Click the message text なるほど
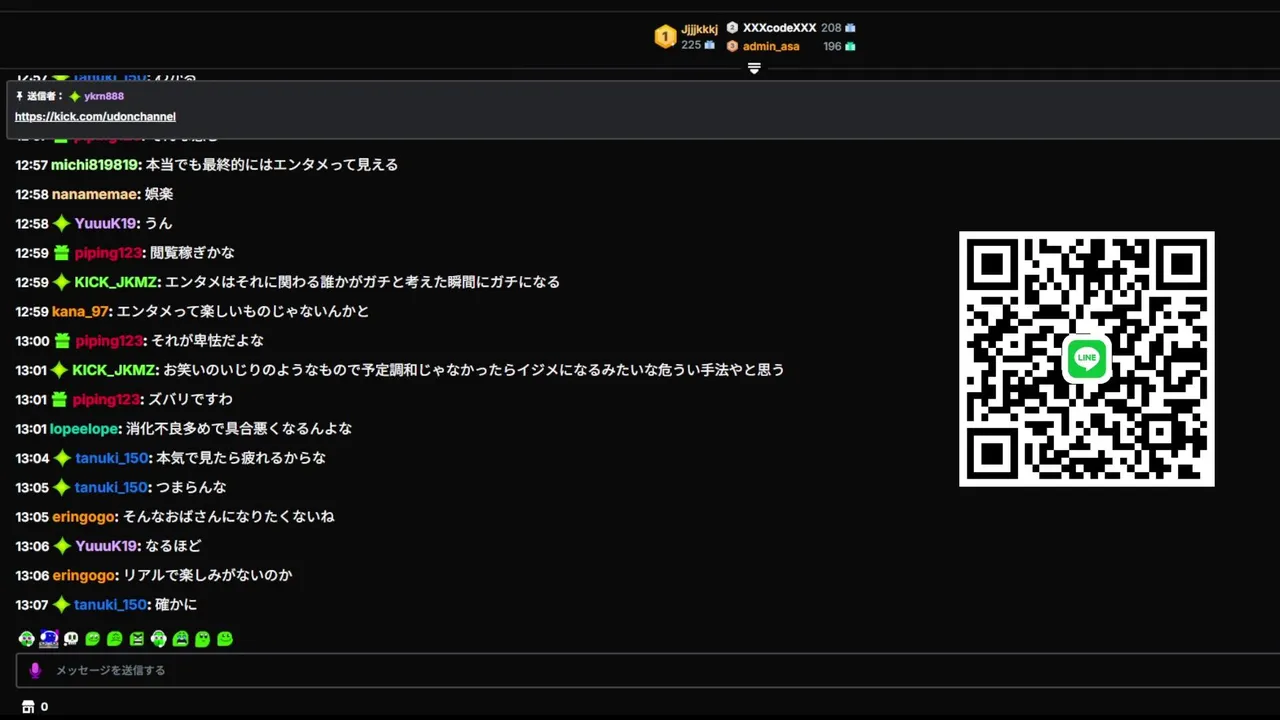The height and width of the screenshot is (720, 1280). click(173, 546)
